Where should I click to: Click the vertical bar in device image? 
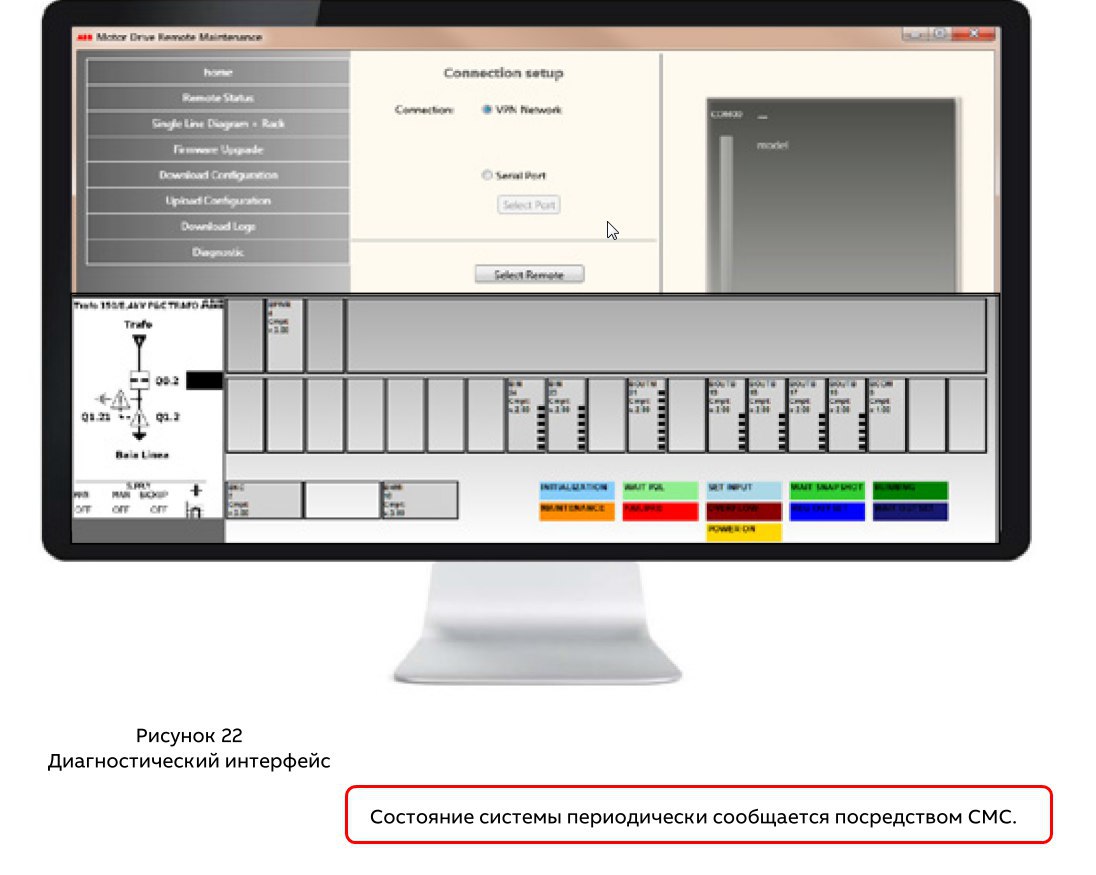(x=726, y=213)
